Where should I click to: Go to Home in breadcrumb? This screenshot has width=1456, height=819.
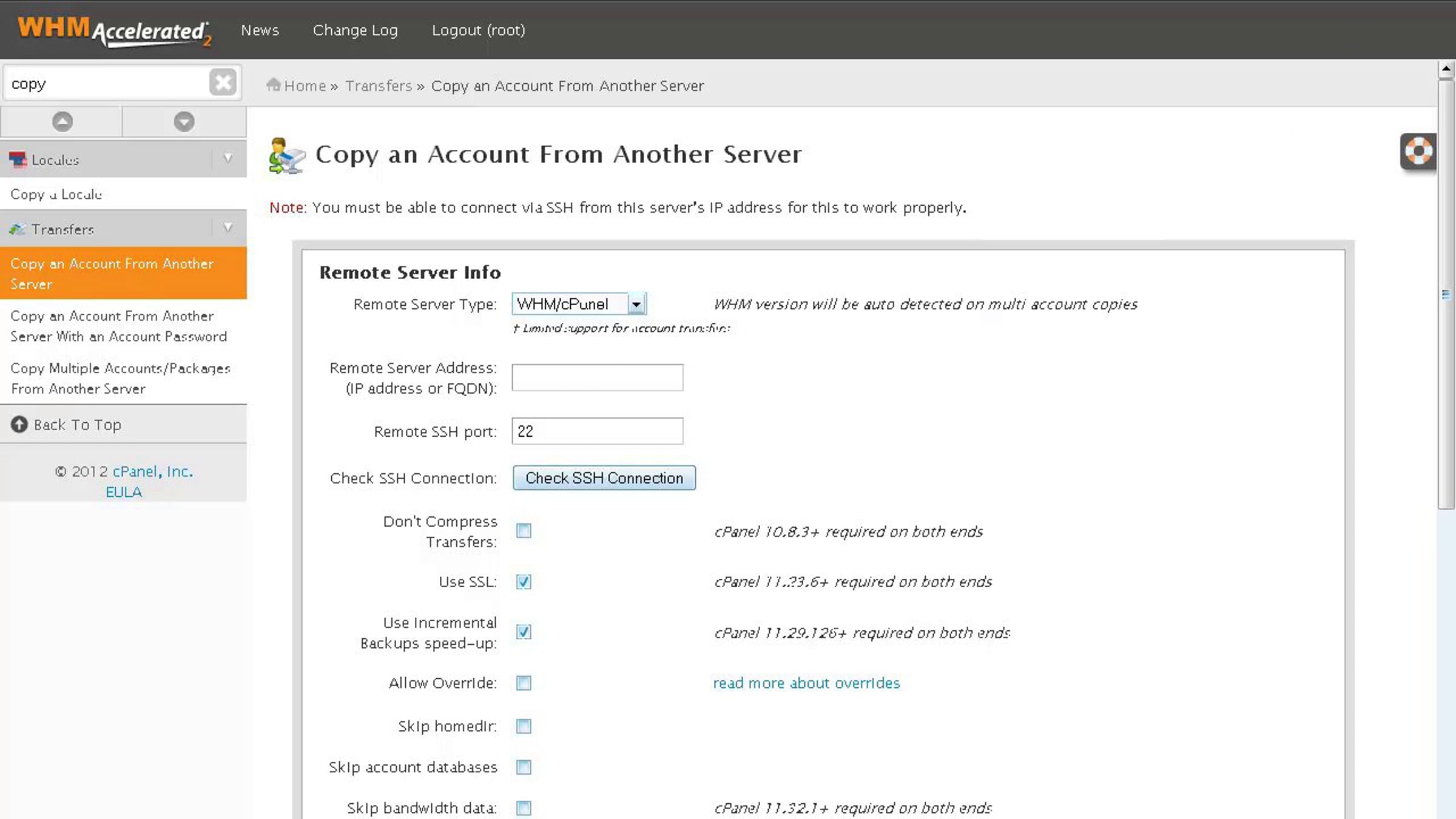305,86
